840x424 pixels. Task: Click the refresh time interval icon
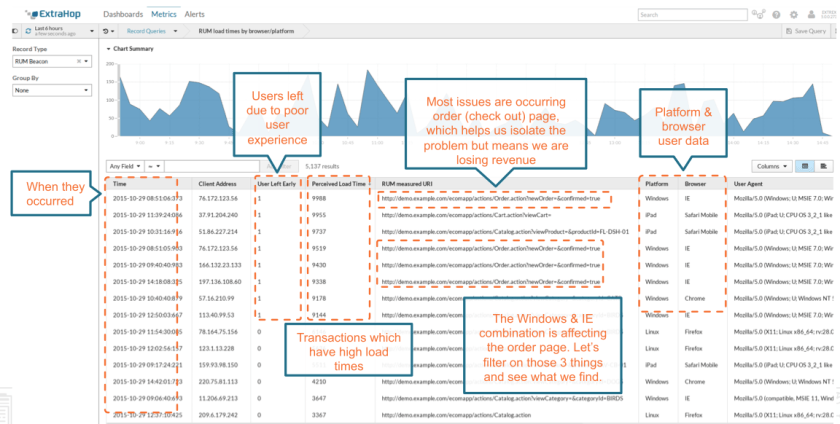pyautogui.click(x=27, y=32)
